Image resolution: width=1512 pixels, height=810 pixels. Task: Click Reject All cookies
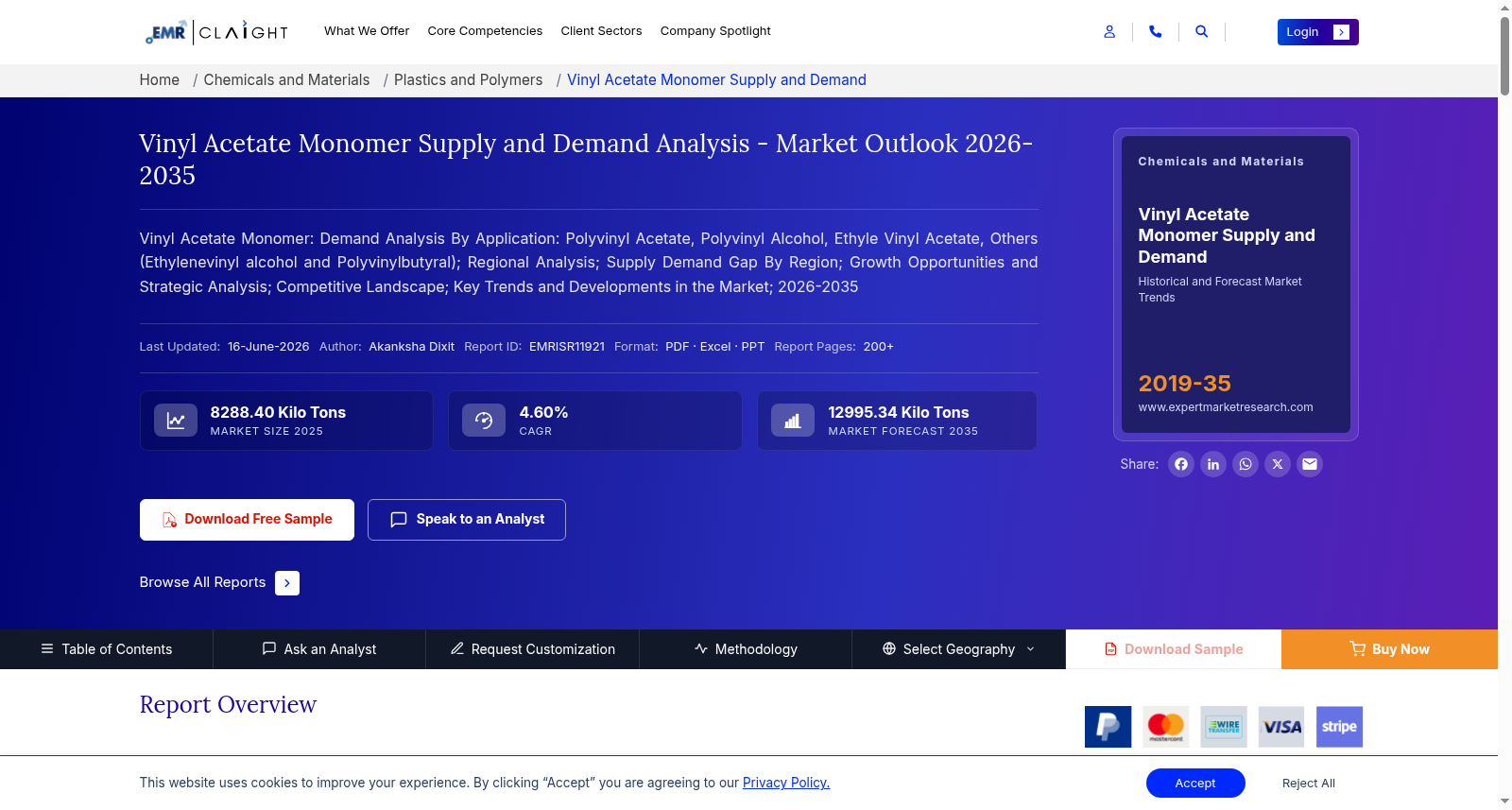coord(1309,784)
